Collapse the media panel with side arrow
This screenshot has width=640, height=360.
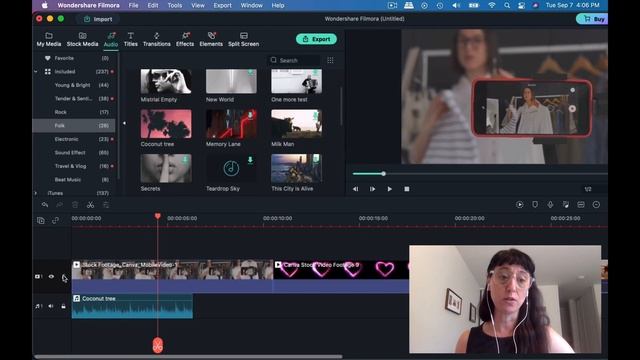tap(124, 123)
